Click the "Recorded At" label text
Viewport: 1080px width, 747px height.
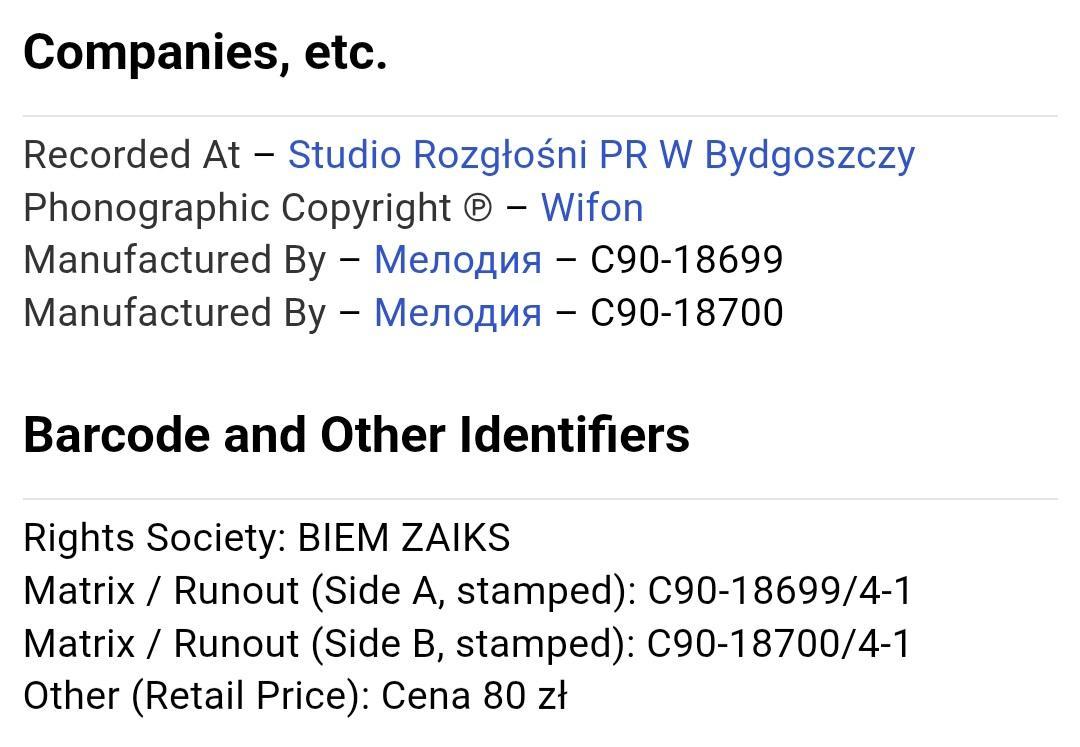132,155
